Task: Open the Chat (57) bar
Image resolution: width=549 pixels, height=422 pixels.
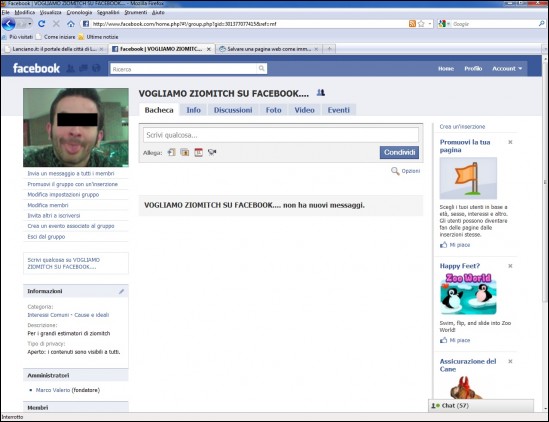Action: [481, 406]
